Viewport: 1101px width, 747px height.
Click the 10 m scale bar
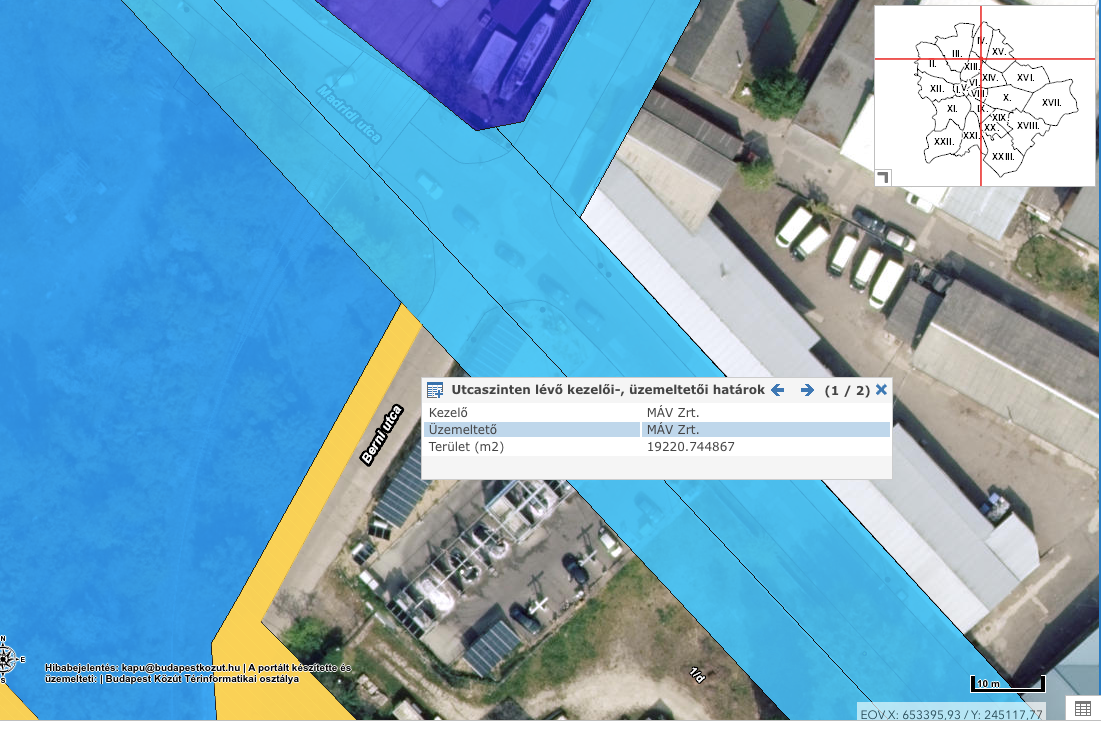[1007, 684]
